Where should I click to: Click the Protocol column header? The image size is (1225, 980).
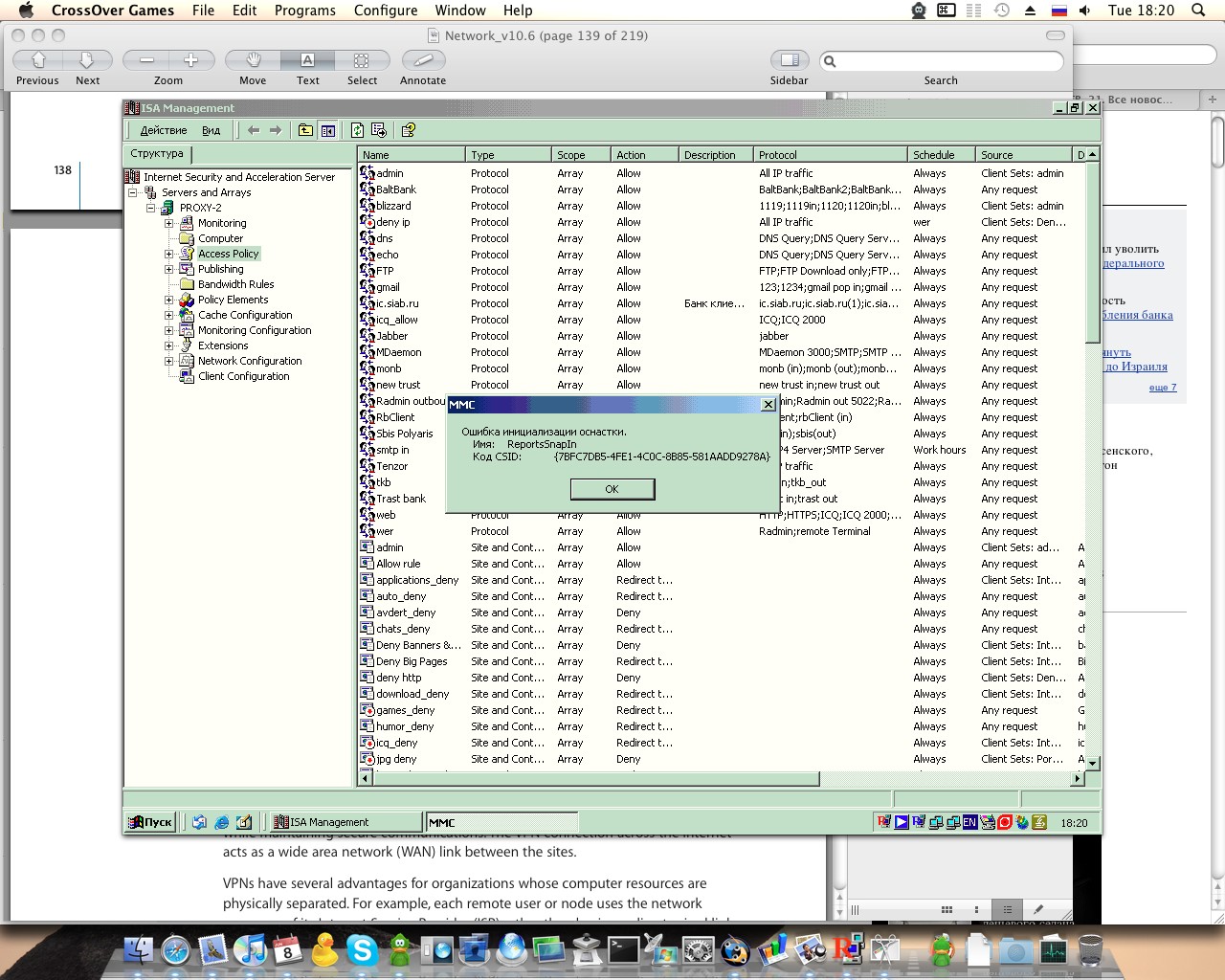(x=831, y=154)
